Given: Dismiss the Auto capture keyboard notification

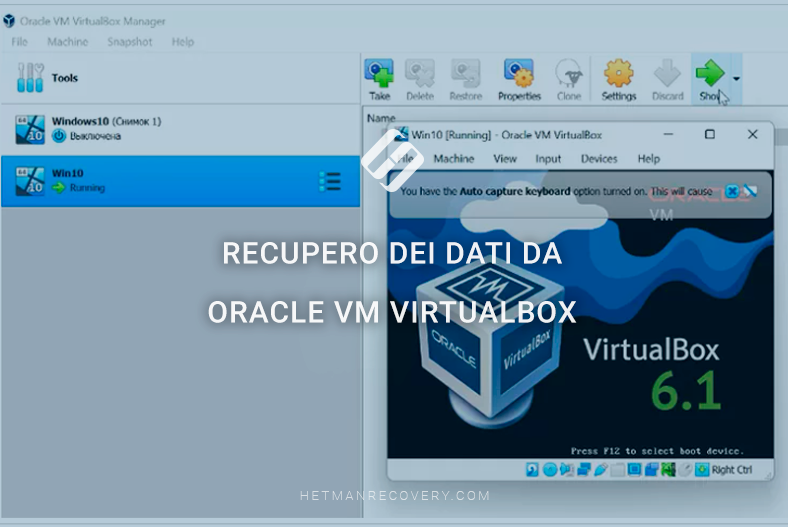Looking at the screenshot, I should [x=732, y=191].
